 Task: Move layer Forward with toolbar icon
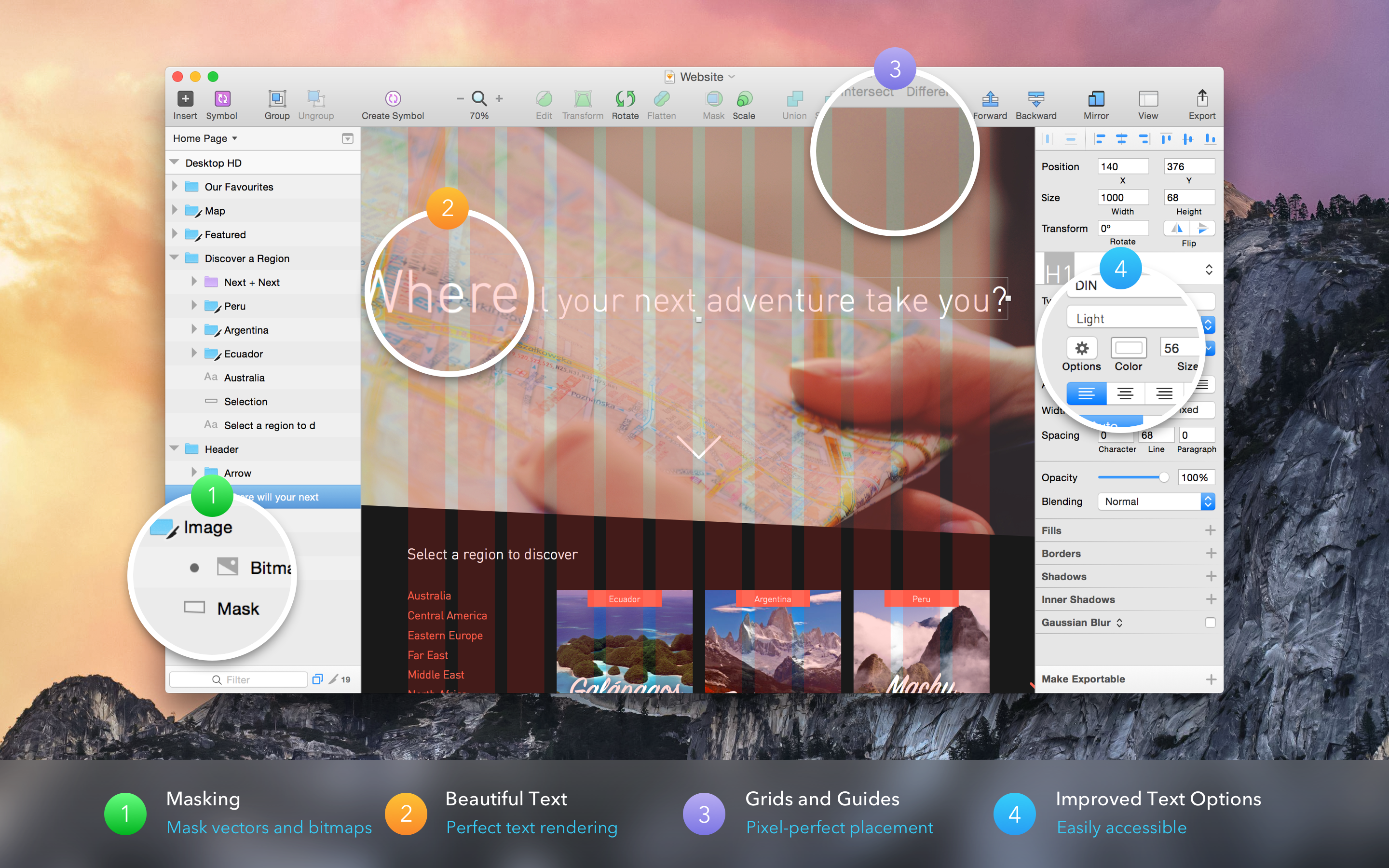990,99
